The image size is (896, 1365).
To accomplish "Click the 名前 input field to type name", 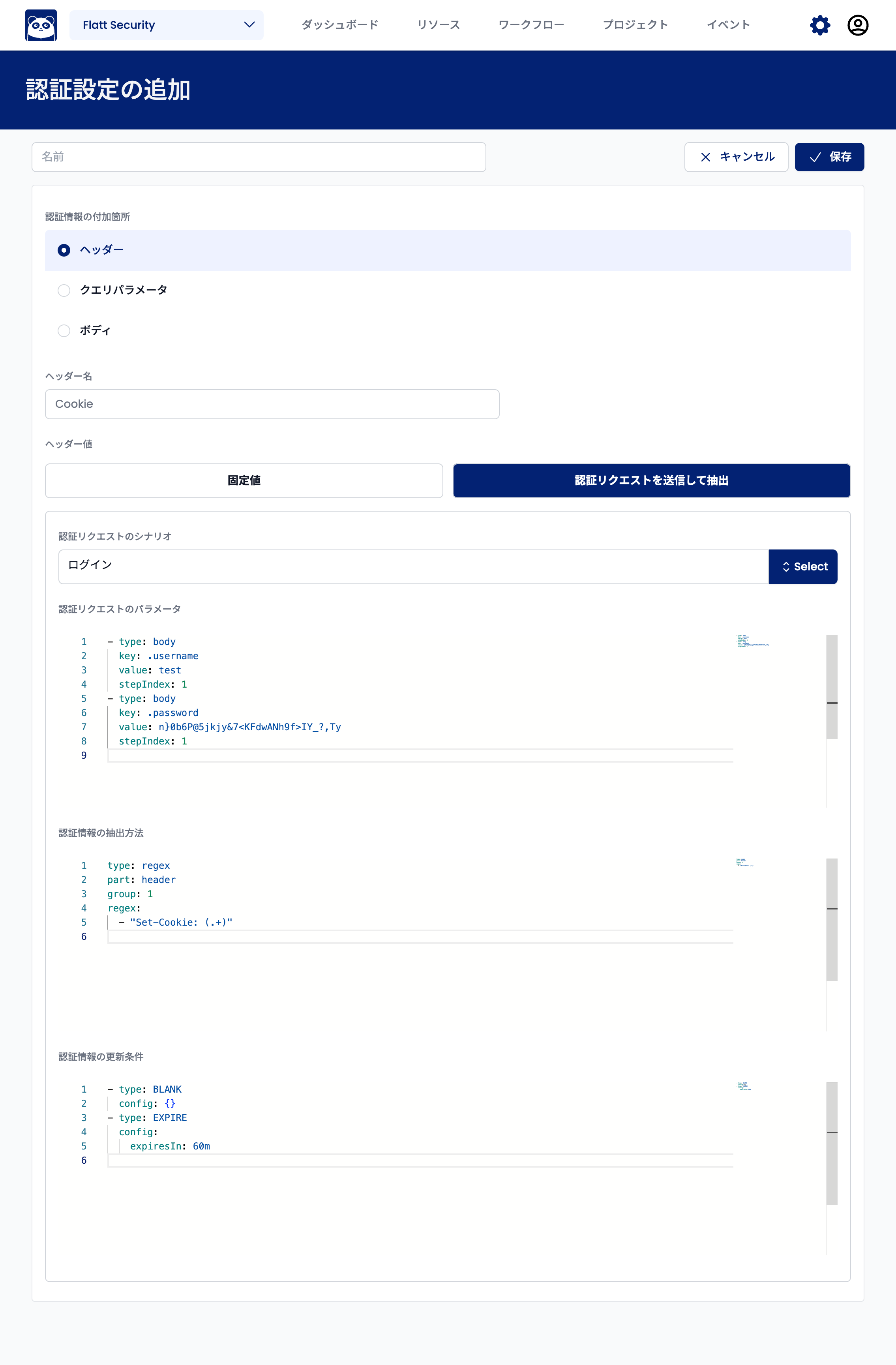I will (x=259, y=156).
